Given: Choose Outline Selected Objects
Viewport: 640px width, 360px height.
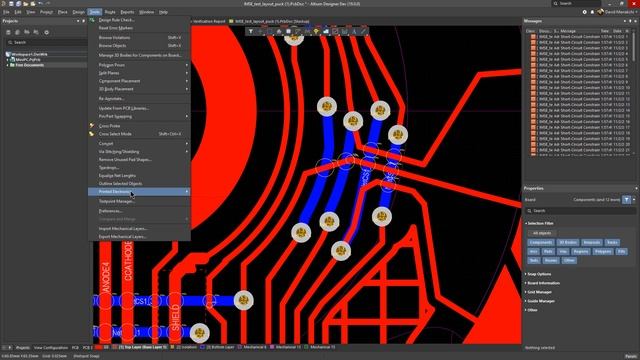Looking at the screenshot, I should pos(139,184).
